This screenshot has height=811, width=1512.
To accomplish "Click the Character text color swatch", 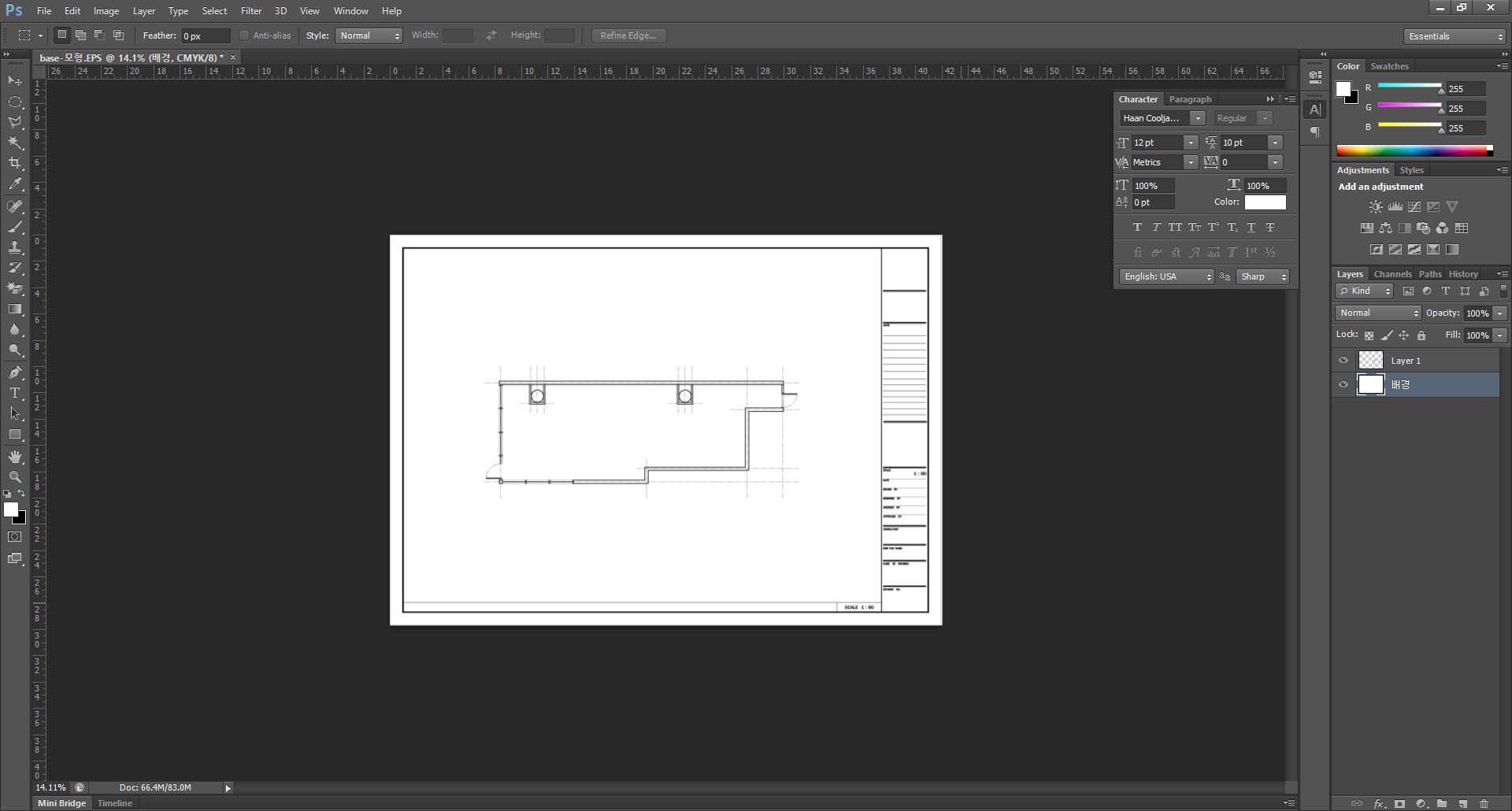I will point(1265,202).
